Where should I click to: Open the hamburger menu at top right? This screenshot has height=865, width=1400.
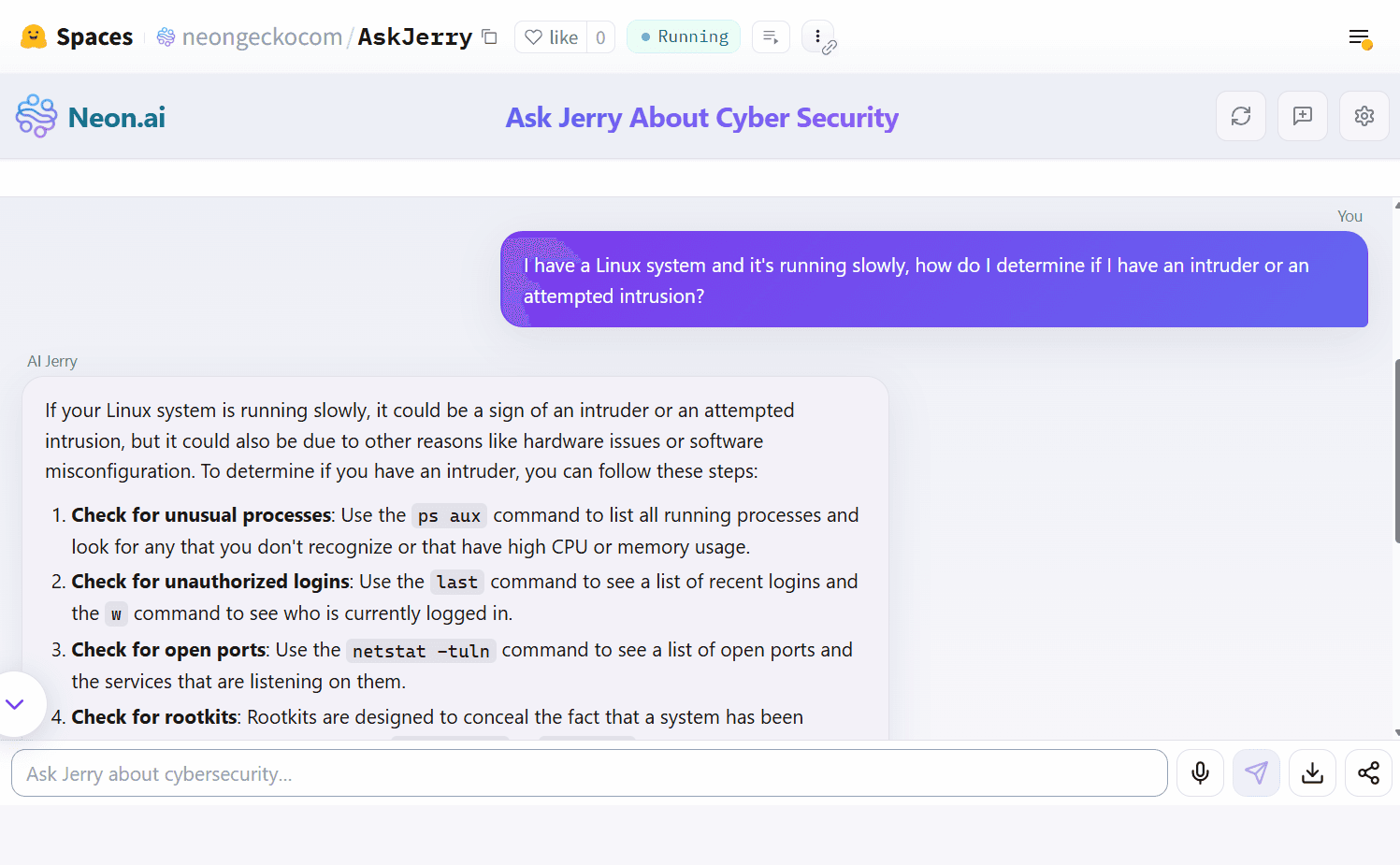click(x=1359, y=37)
